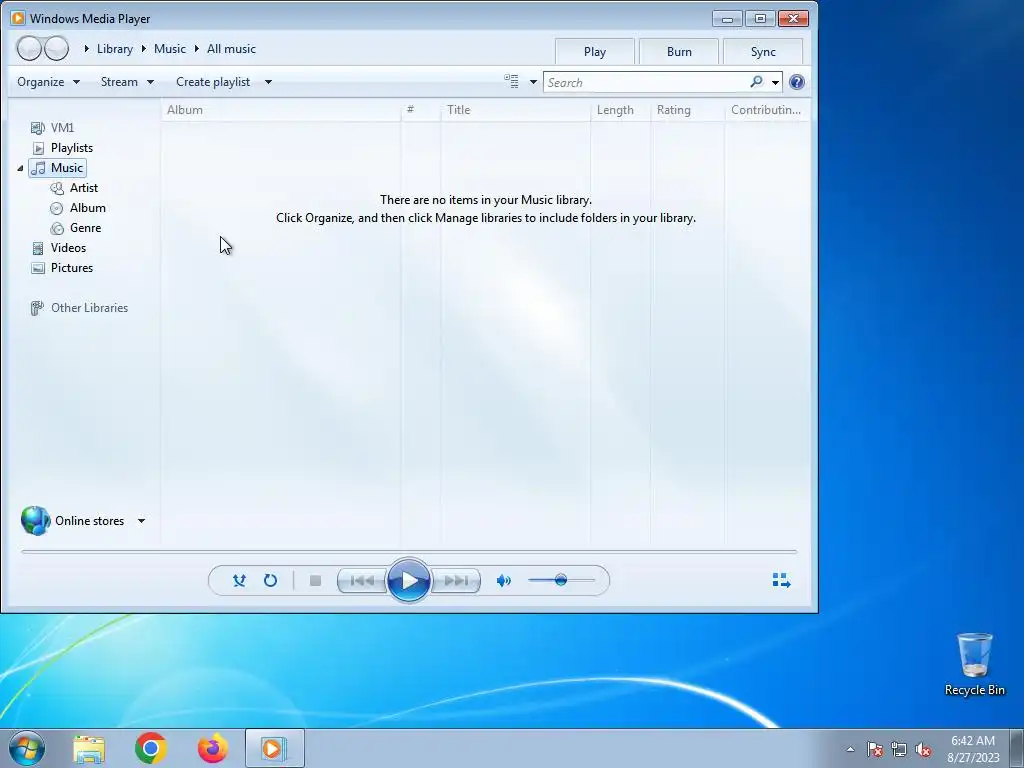This screenshot has width=1024, height=768.
Task: Select Other Libraries in navigation pane
Action: coord(79,308)
